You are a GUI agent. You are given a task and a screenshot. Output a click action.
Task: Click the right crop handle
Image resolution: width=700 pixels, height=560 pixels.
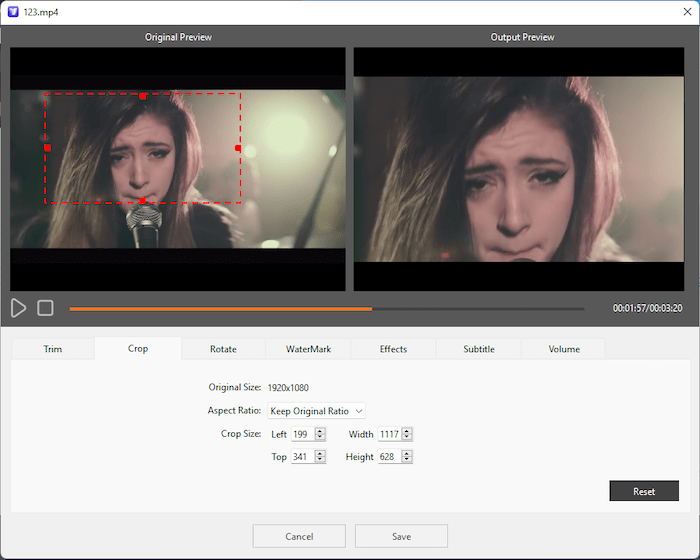[x=238, y=148]
